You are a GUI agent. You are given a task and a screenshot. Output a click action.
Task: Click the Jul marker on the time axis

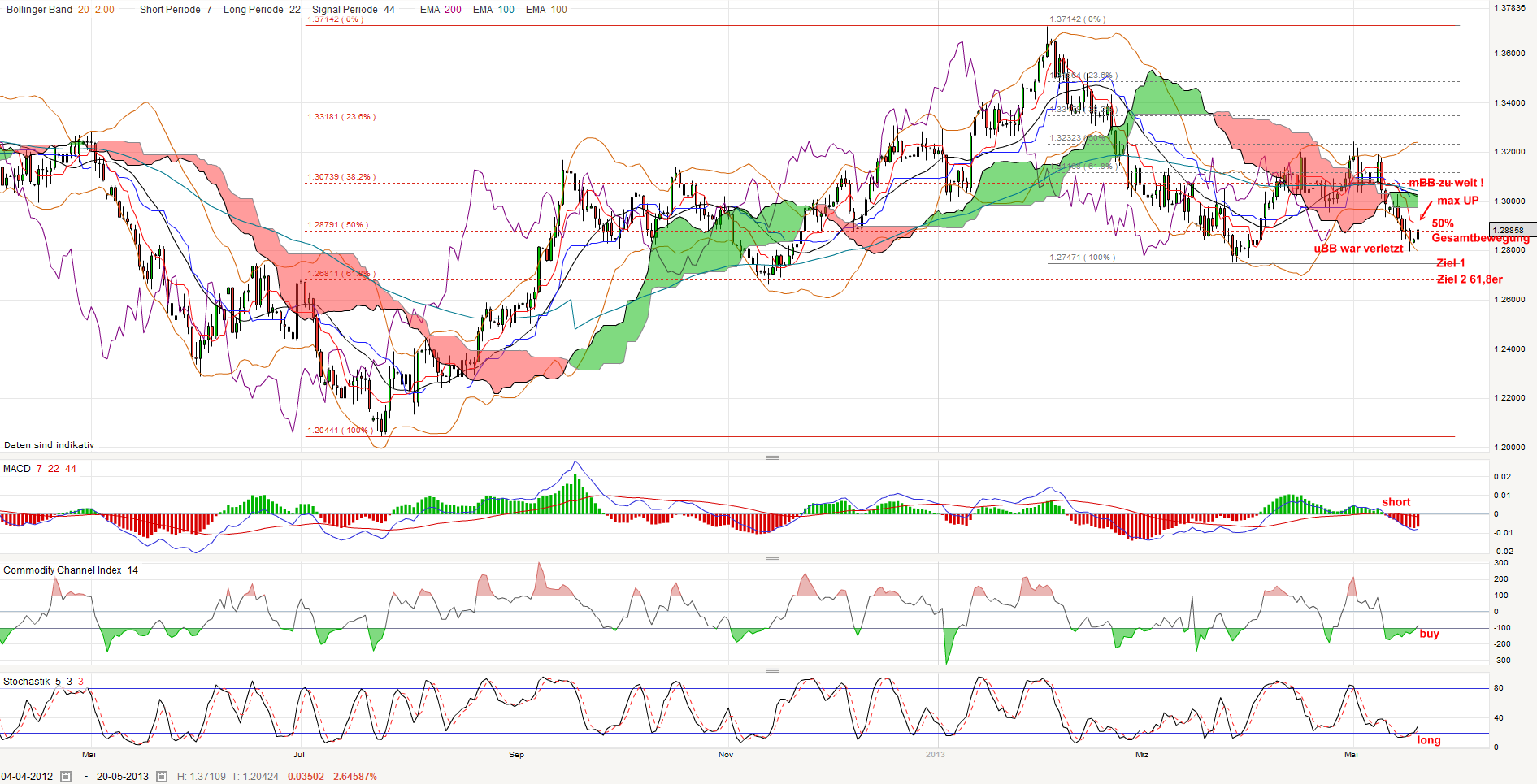(x=299, y=755)
